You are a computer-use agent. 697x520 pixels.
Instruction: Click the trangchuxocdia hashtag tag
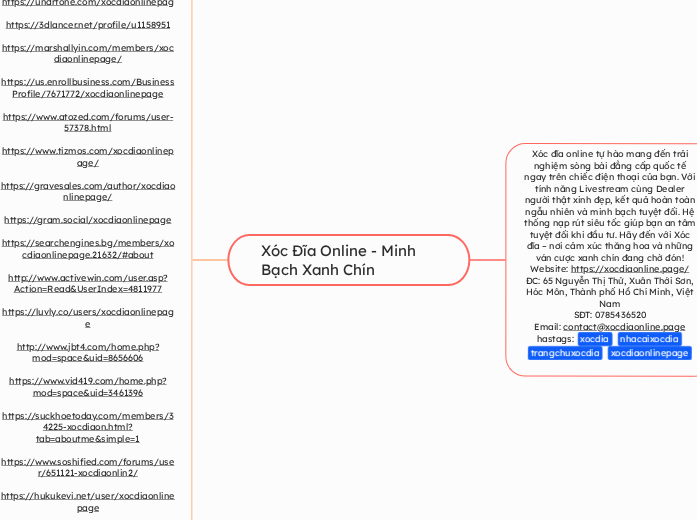[x=565, y=353]
